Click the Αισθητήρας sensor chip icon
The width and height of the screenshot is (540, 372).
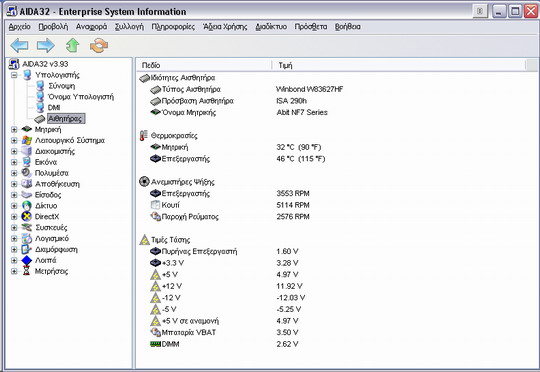tap(40, 119)
